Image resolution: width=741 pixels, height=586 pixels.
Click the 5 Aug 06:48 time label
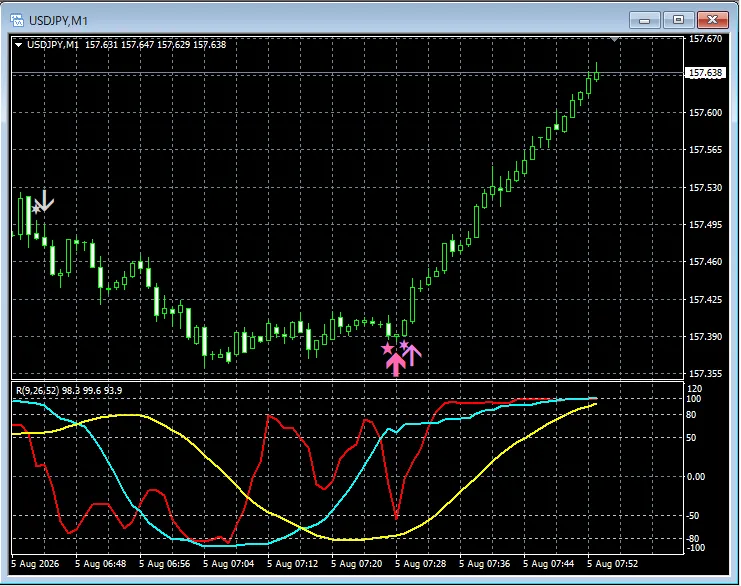pos(101,564)
